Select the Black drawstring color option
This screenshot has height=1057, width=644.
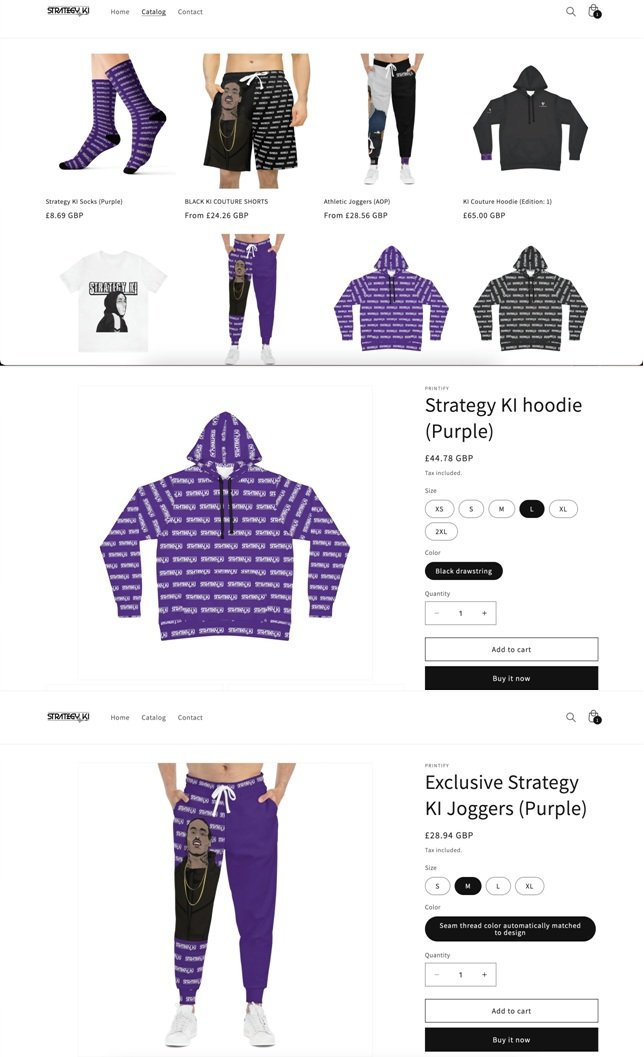point(464,571)
